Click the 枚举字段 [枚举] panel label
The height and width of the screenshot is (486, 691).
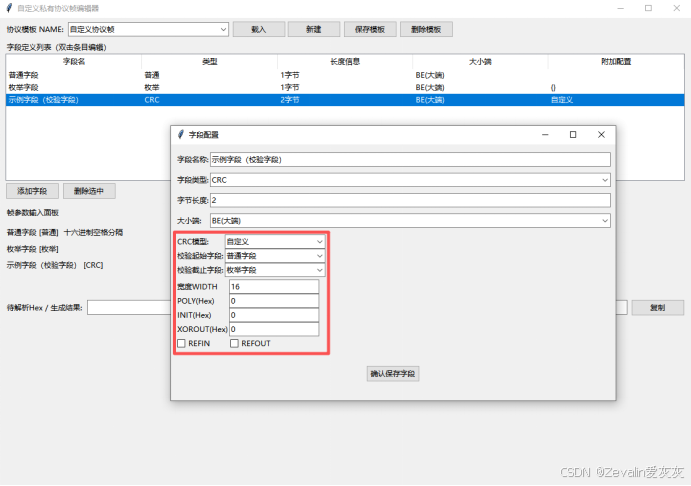pos(33,249)
